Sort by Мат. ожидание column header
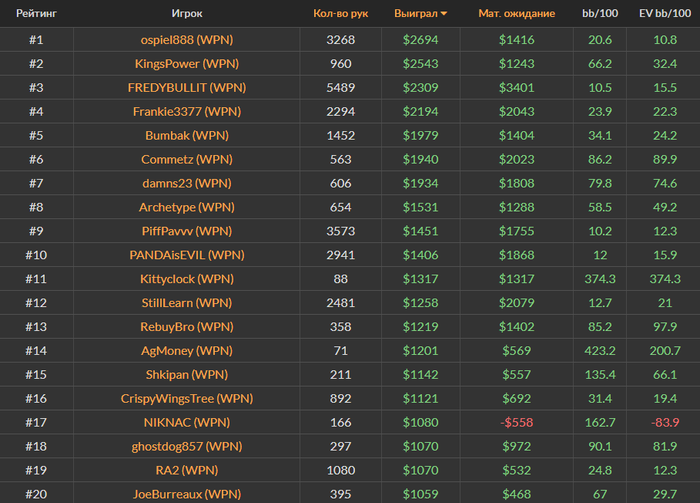This screenshot has width=700, height=503. pyautogui.click(x=515, y=14)
